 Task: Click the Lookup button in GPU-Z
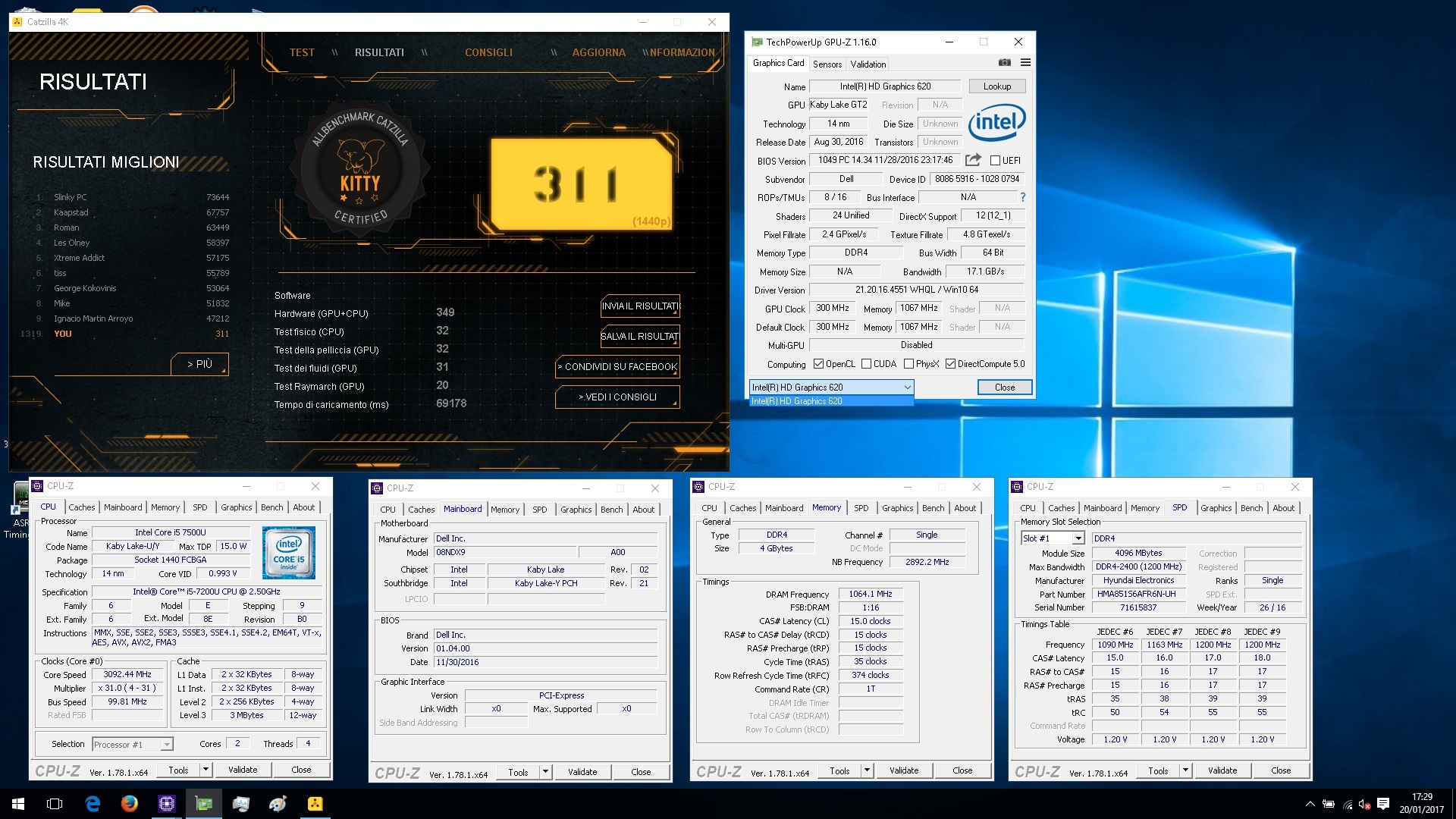[x=997, y=86]
